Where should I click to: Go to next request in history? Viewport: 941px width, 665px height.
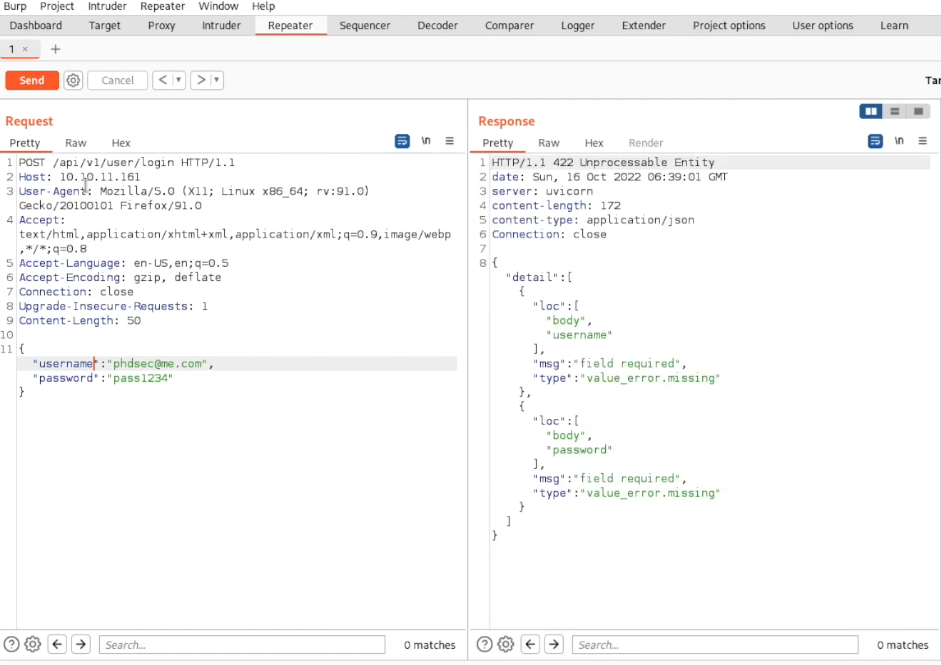201,80
